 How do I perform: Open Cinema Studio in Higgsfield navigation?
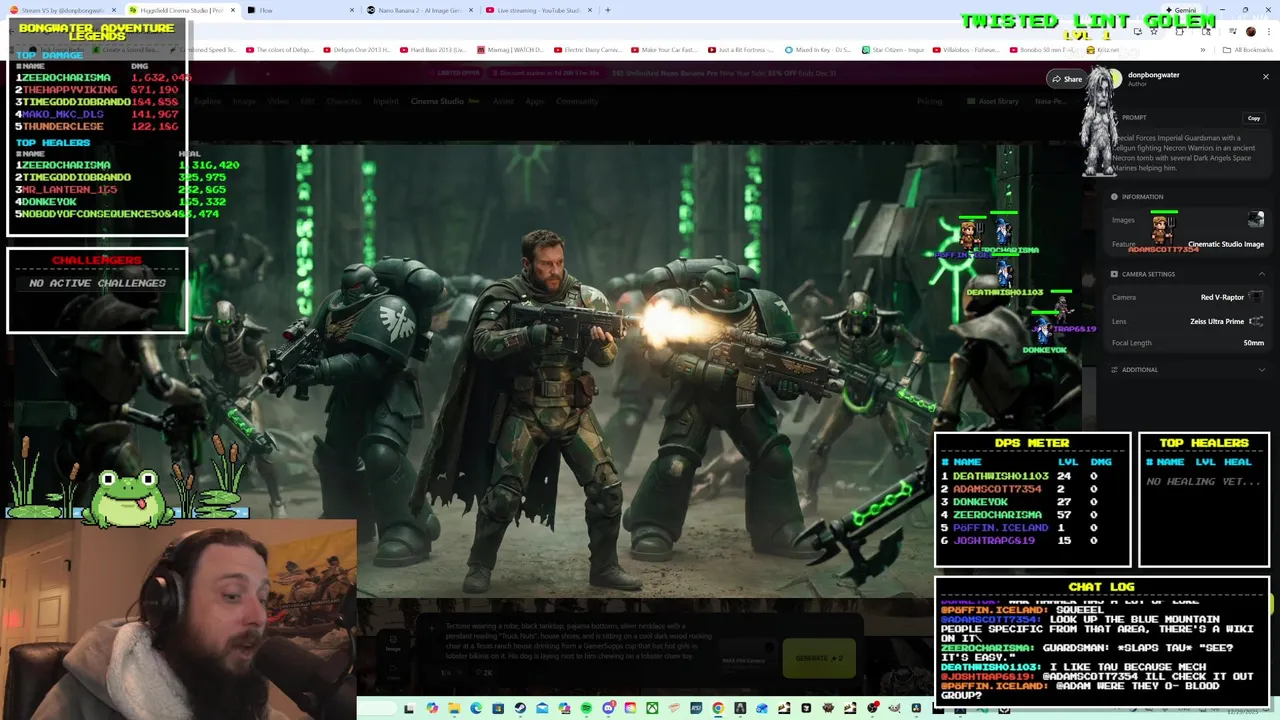(437, 101)
